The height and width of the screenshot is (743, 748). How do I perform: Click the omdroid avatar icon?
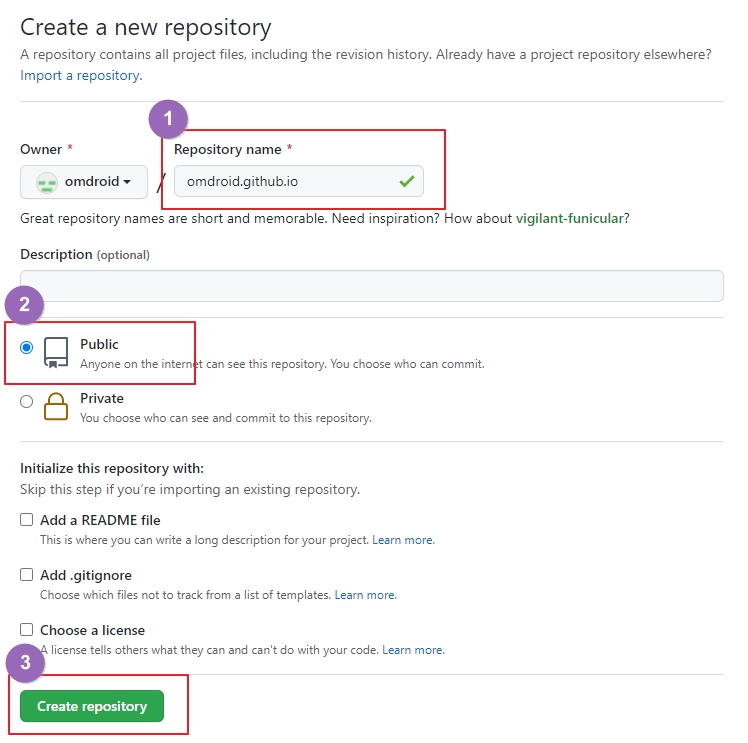[x=47, y=183]
